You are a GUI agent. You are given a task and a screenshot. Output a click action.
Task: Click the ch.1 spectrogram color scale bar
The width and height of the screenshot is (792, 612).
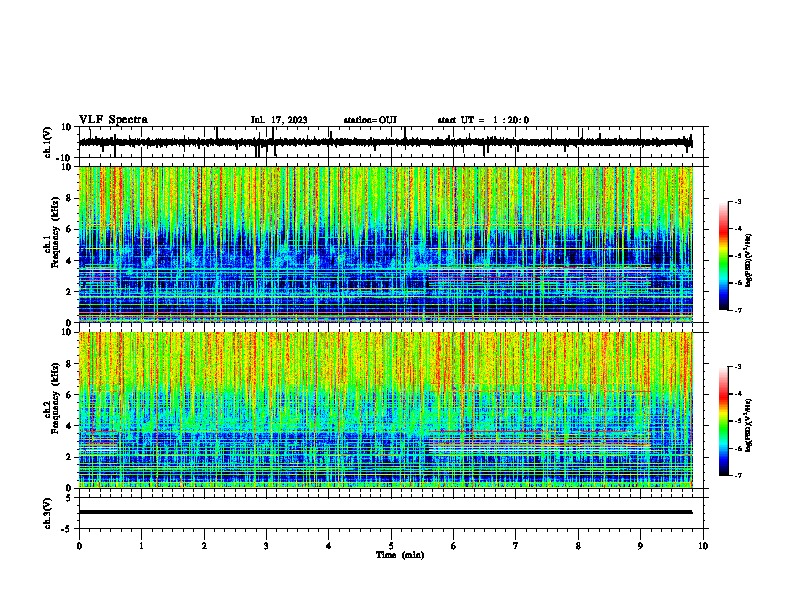(724, 256)
